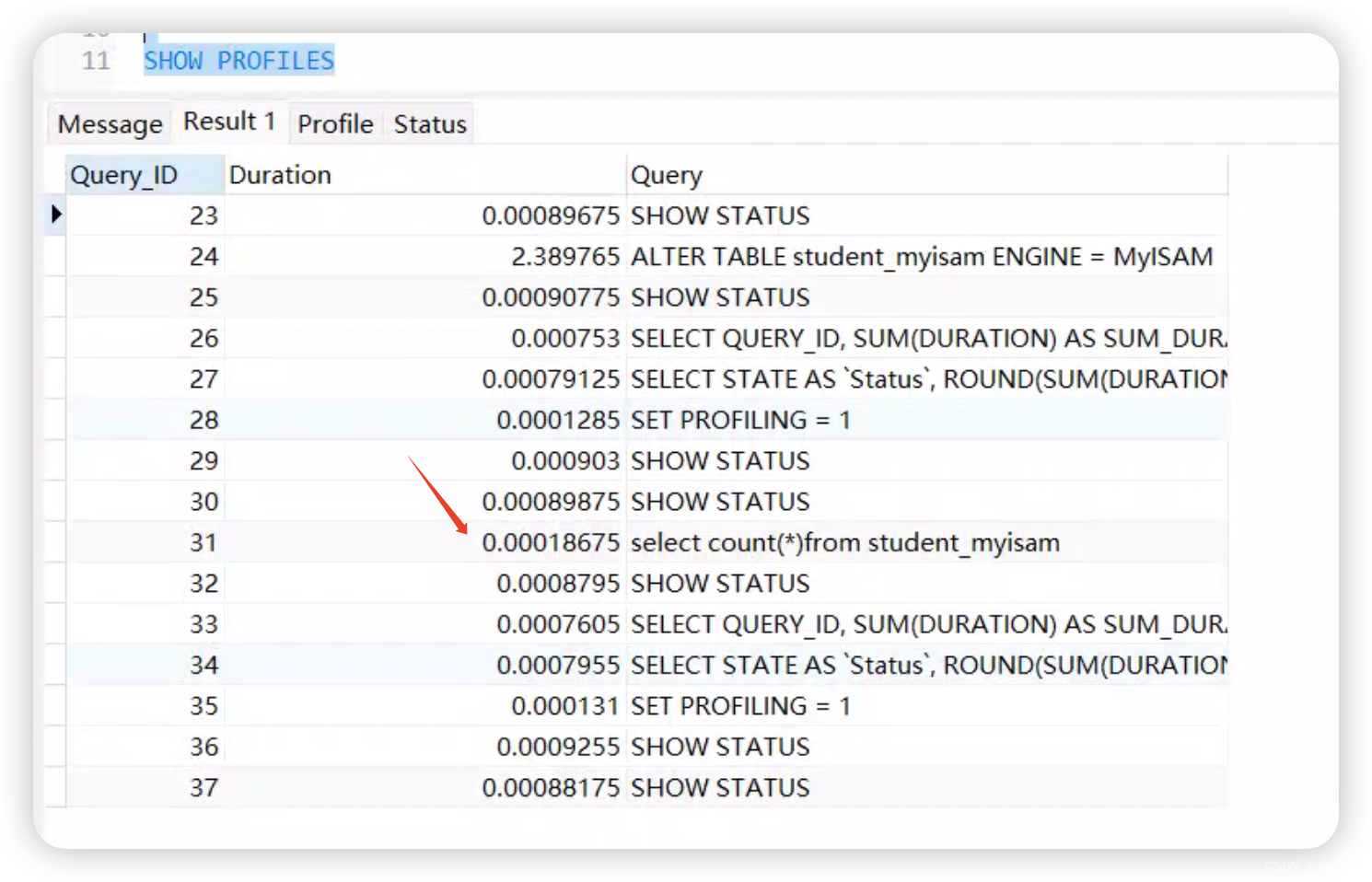Select SELECT STATE AS query in row 34
The image size is (1372, 882).
929,665
